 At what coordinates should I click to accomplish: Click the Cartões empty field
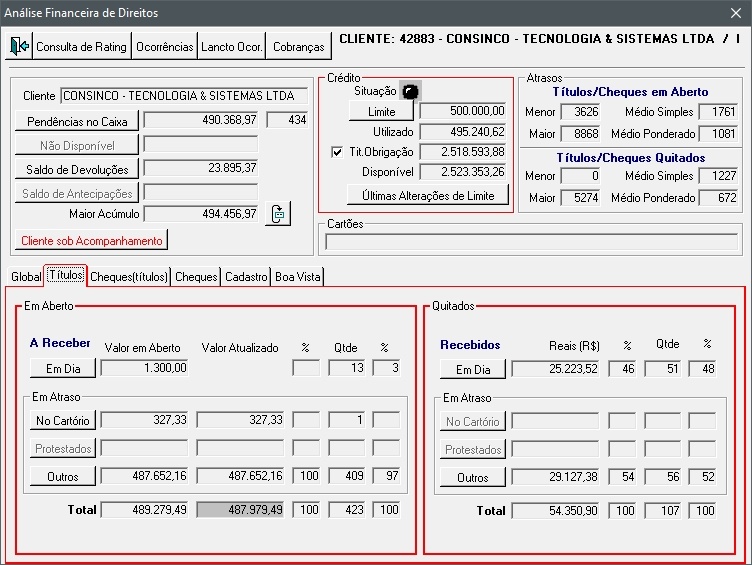pyautogui.click(x=531, y=241)
